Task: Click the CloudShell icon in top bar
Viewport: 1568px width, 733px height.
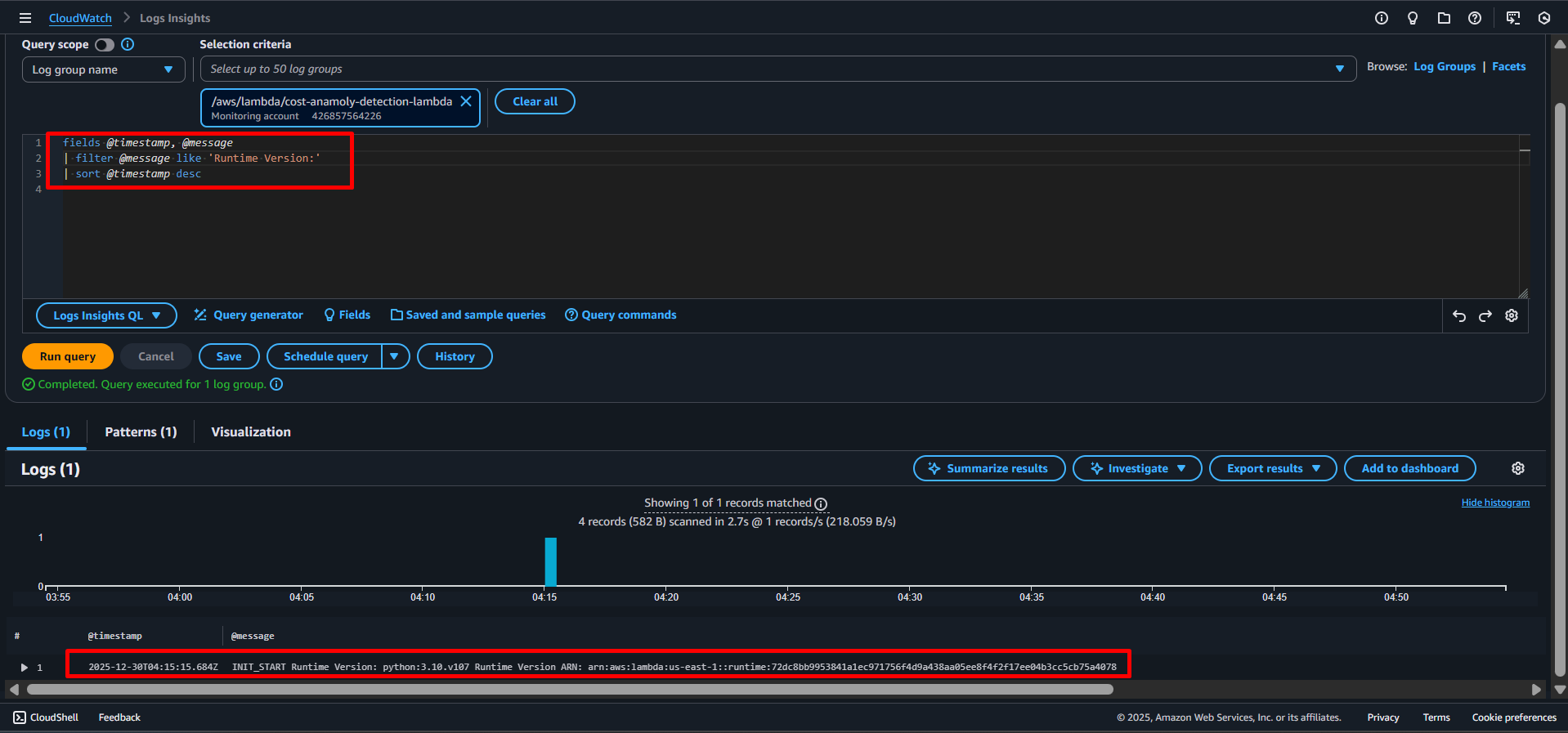Action: [x=1513, y=18]
